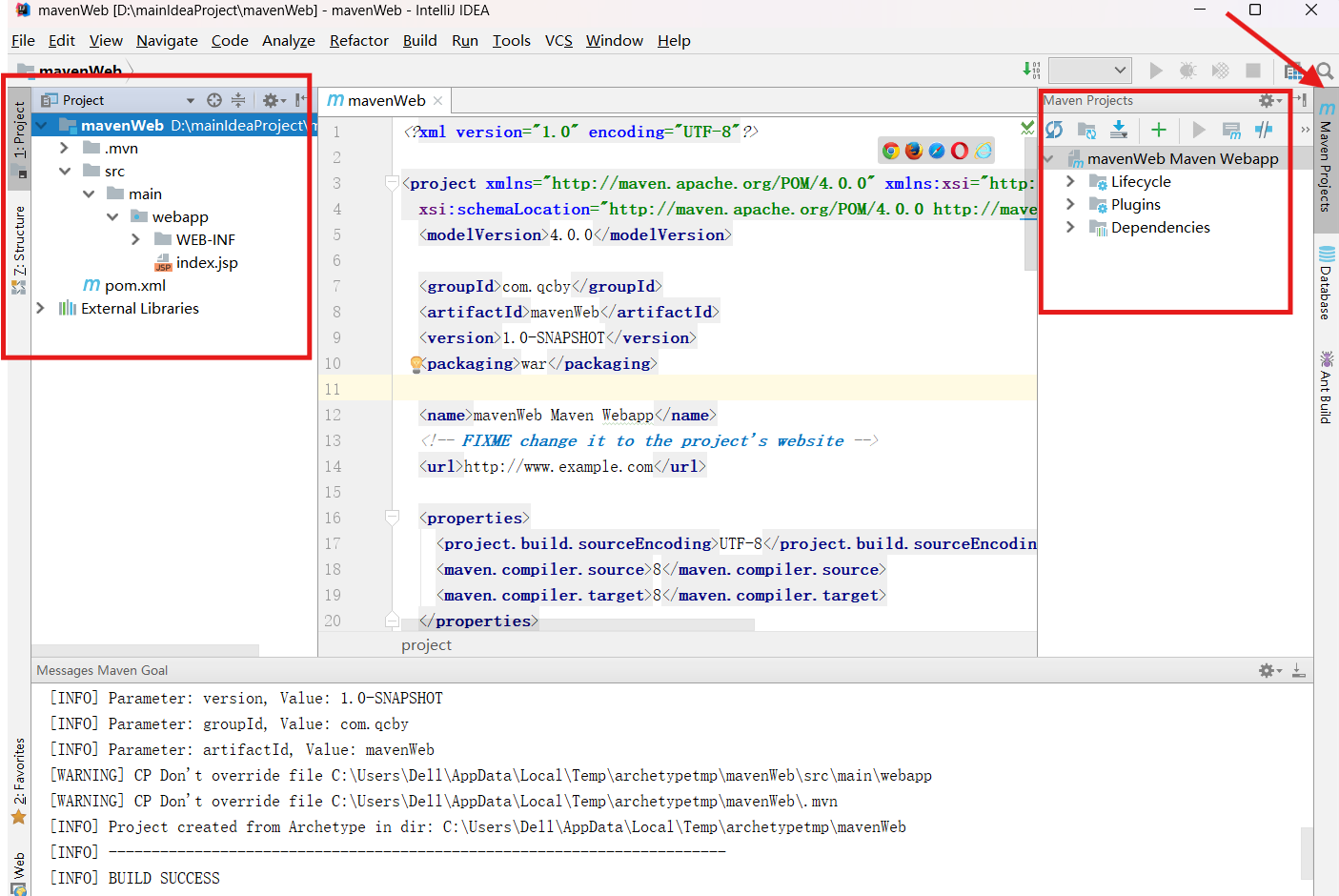This screenshot has height=896, width=1339.
Task: Open the Build menu
Action: click(x=419, y=41)
